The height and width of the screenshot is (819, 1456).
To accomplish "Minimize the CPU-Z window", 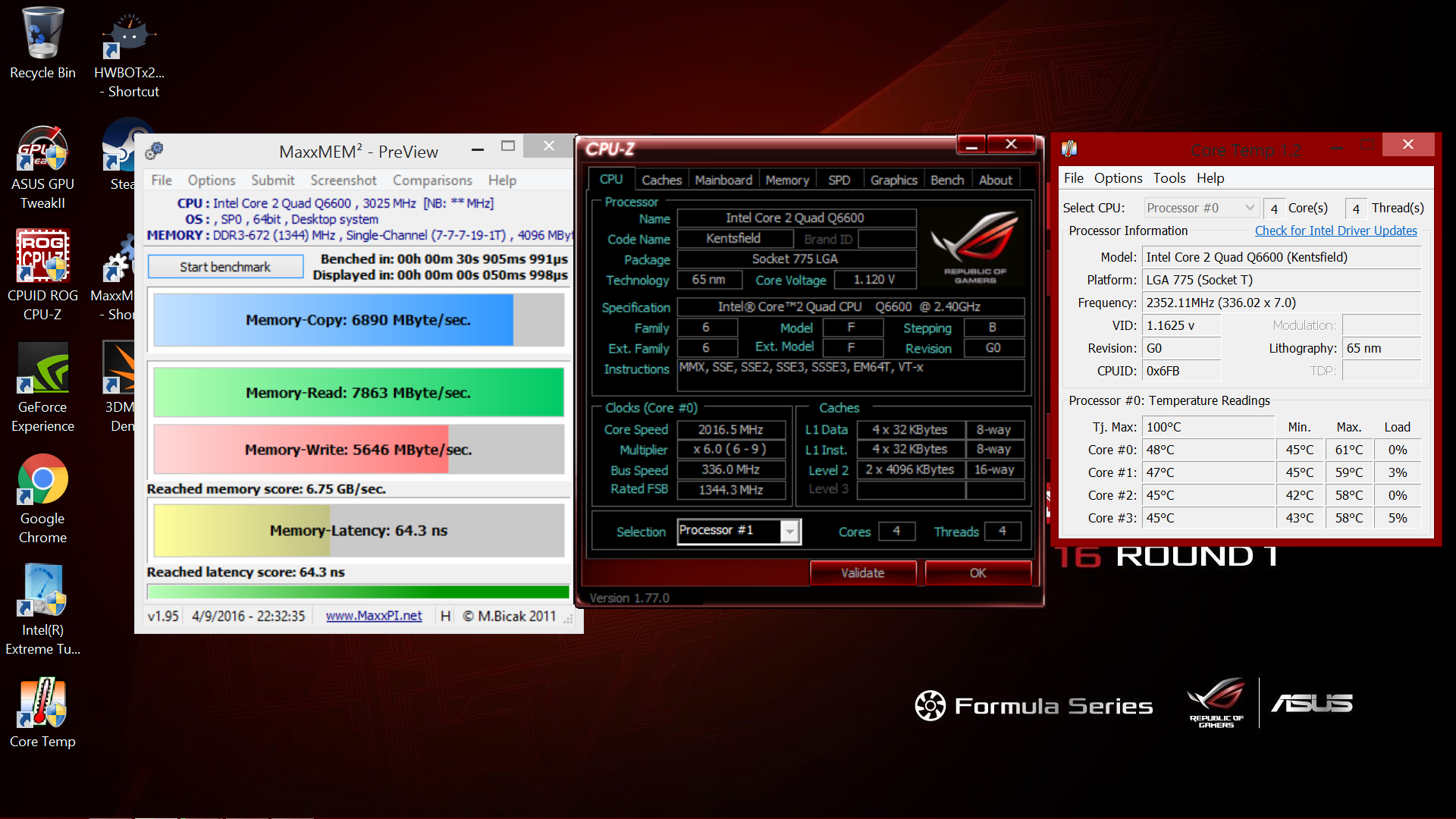I will point(971,145).
